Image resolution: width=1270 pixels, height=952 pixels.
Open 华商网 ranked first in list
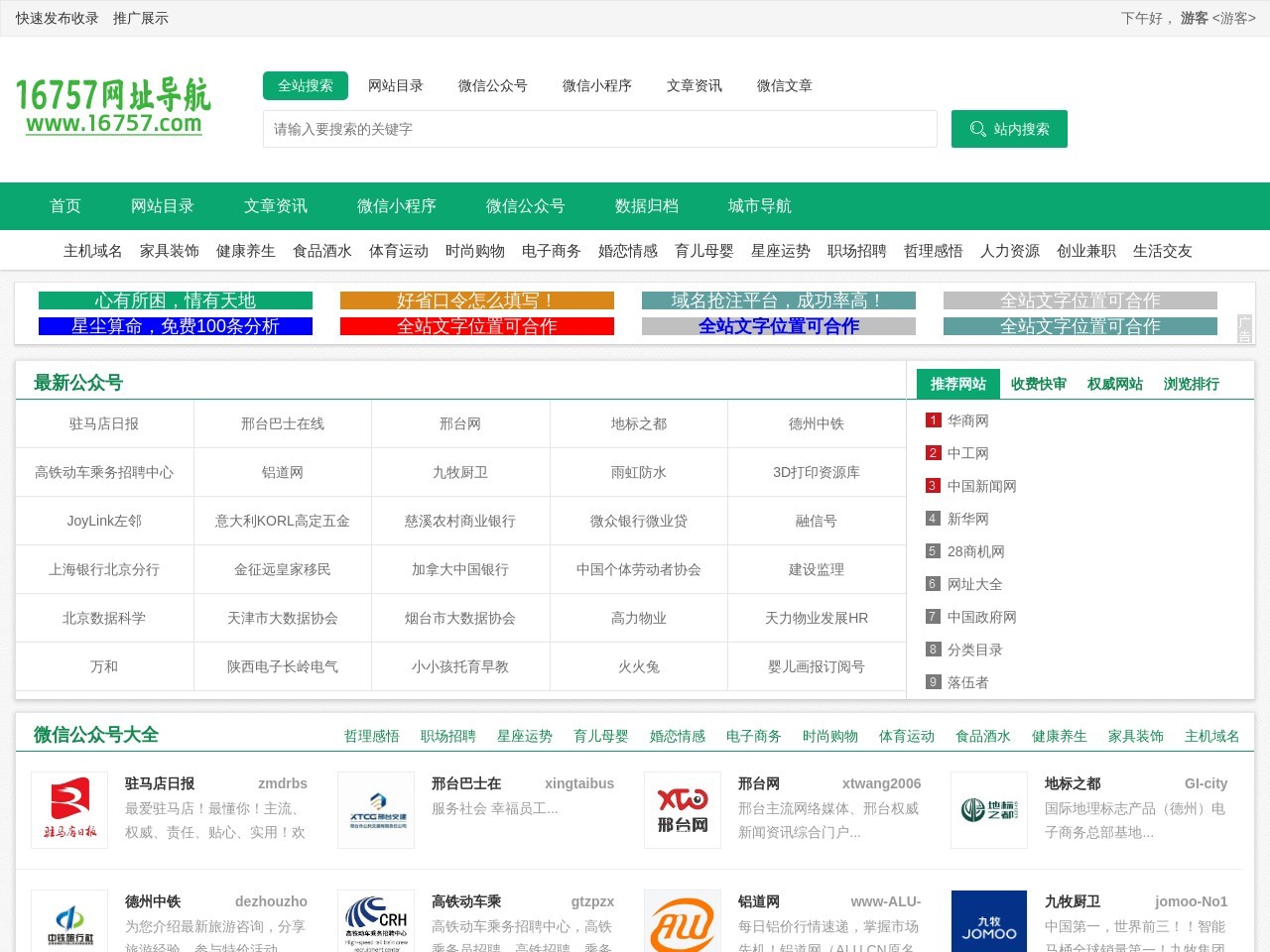(x=968, y=420)
